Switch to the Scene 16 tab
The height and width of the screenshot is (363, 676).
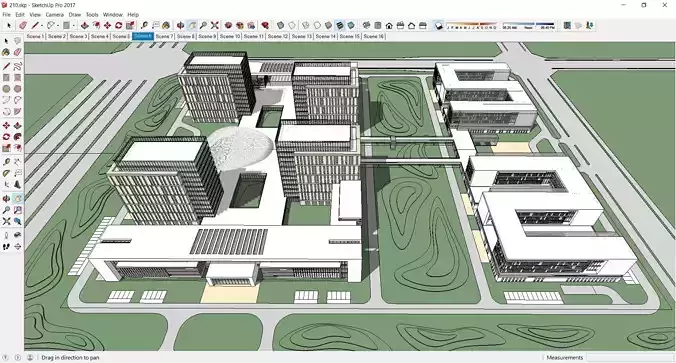(x=373, y=36)
